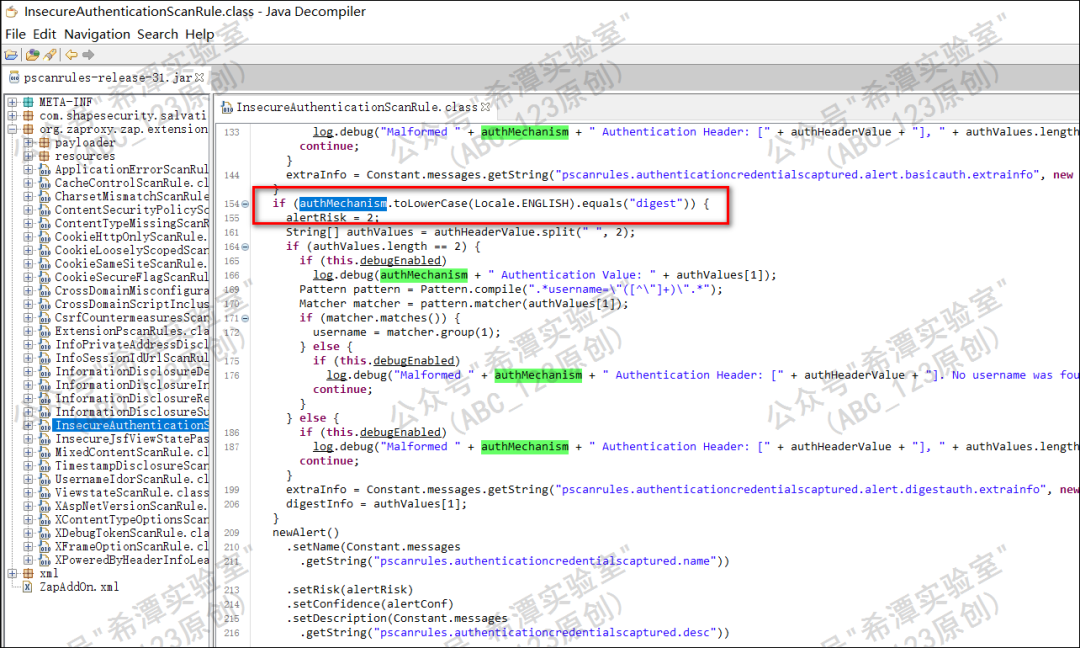
Task: Click the META-INF folder icon
Action: click(x=28, y=102)
